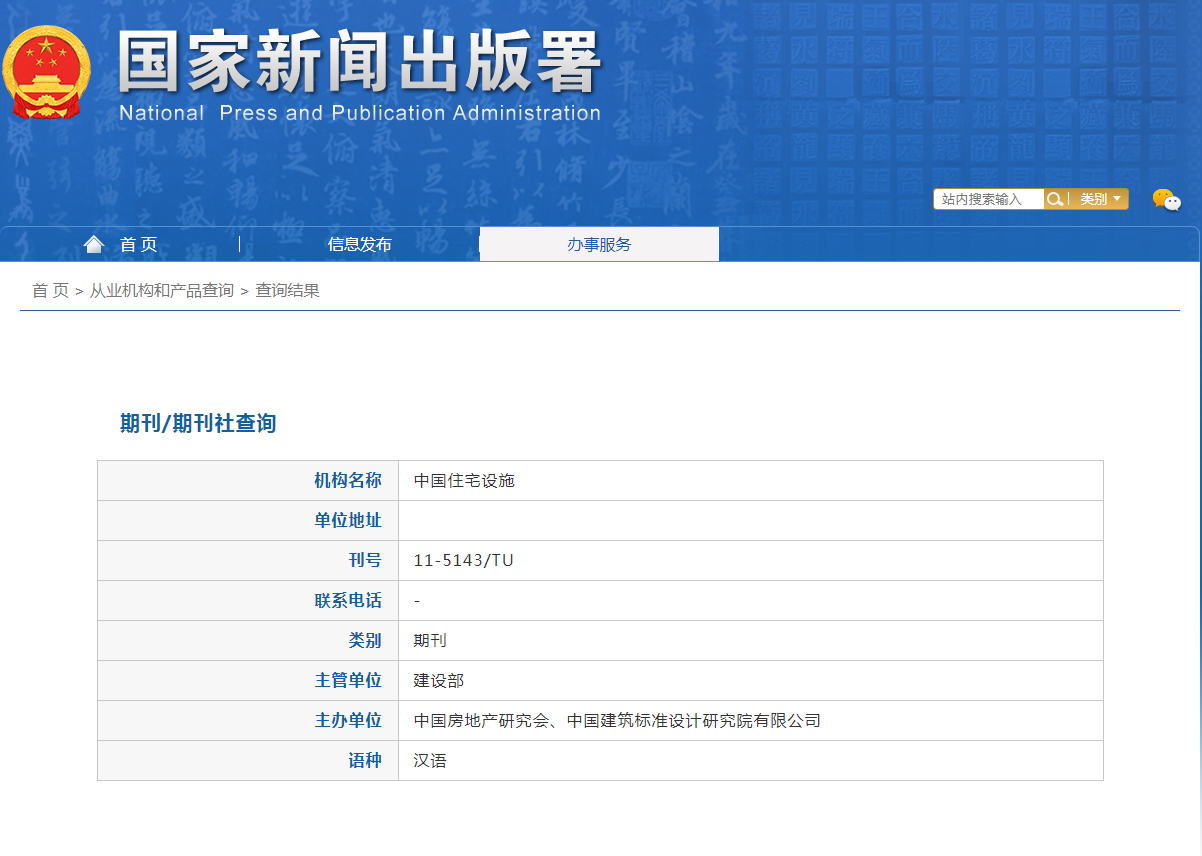Click the 国家新闻出版署 site title
This screenshot has width=1202, height=856.
(359, 64)
